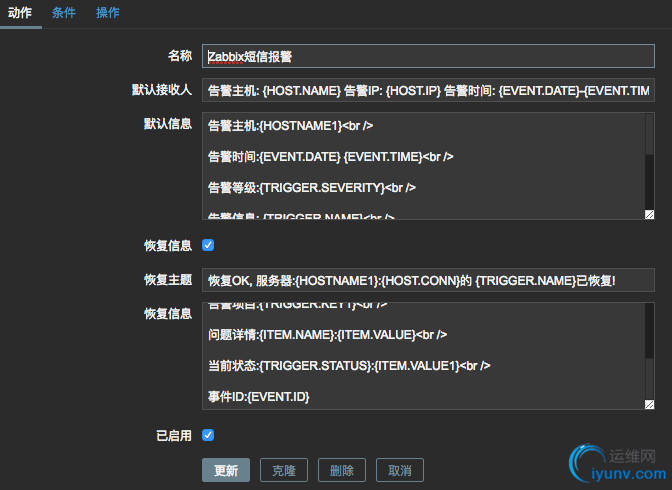Switch to the 动作 tab
Screen dimensions: 672x490
click(20, 13)
